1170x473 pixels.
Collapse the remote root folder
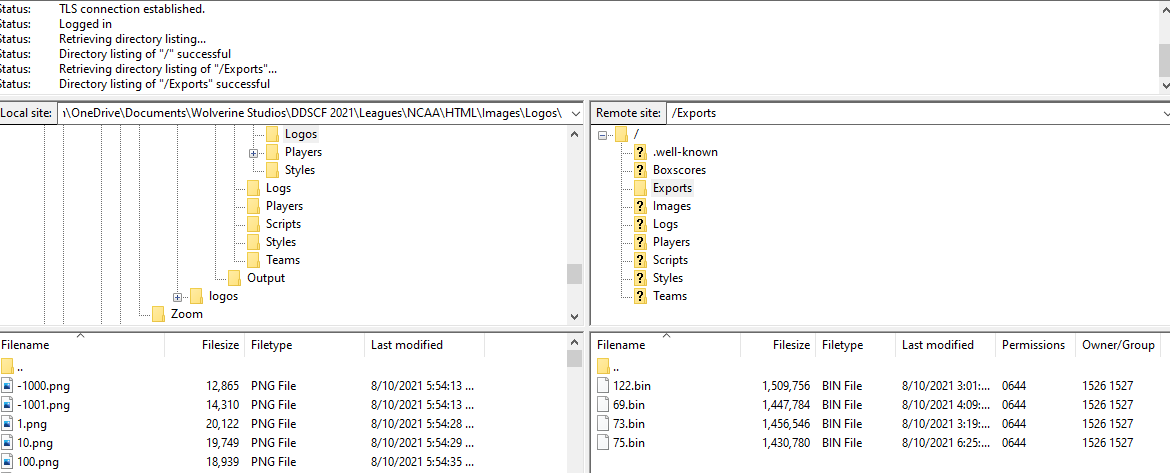[602, 134]
